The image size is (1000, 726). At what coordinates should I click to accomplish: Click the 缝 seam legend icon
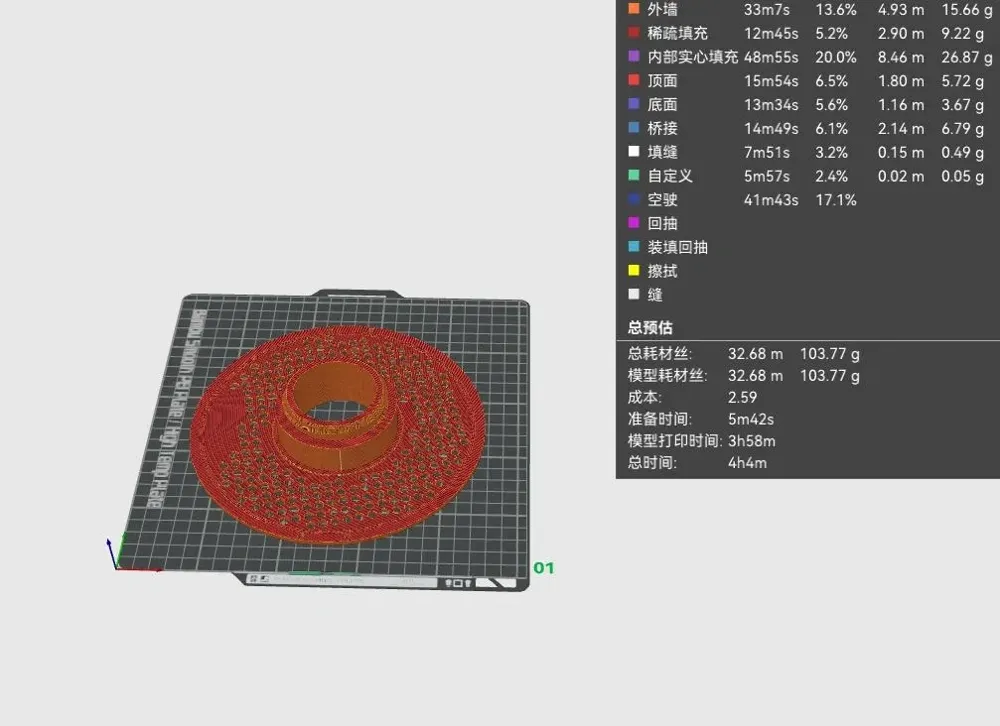633,295
